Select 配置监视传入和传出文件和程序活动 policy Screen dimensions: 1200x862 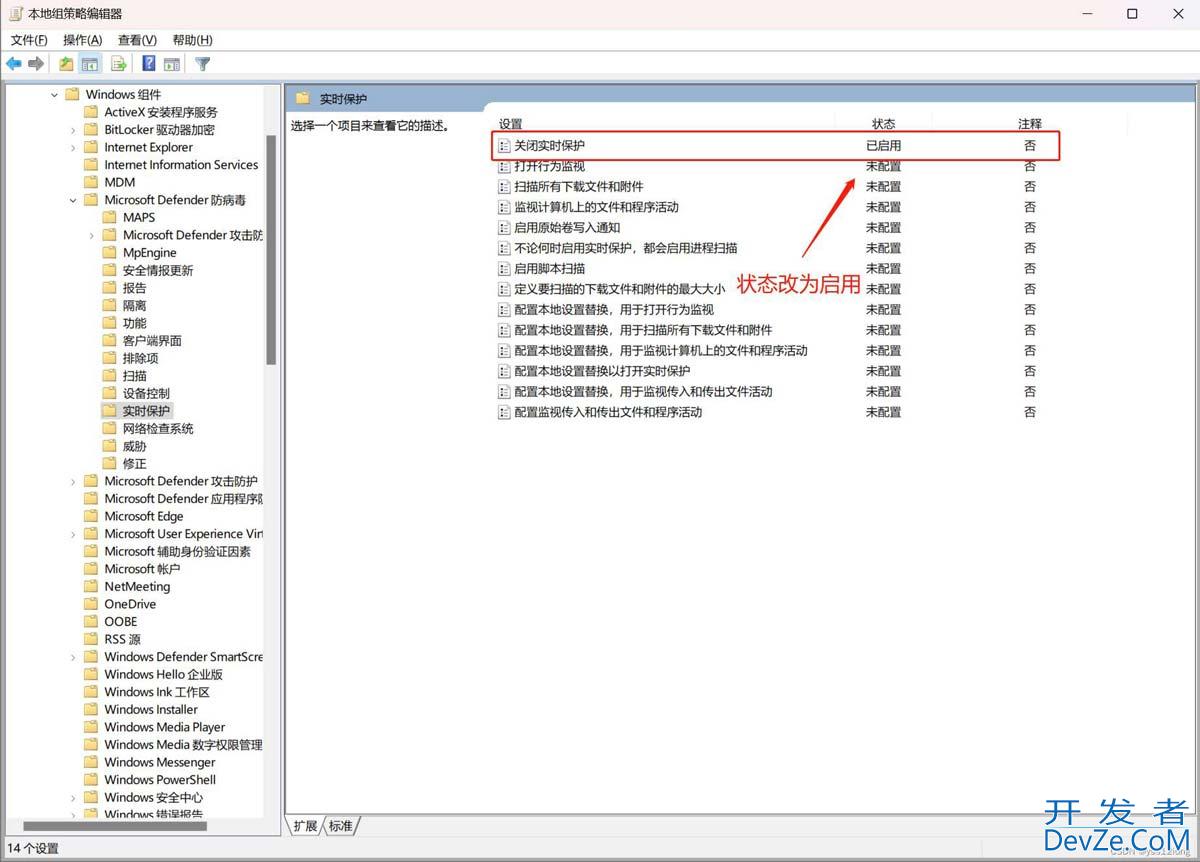(608, 412)
